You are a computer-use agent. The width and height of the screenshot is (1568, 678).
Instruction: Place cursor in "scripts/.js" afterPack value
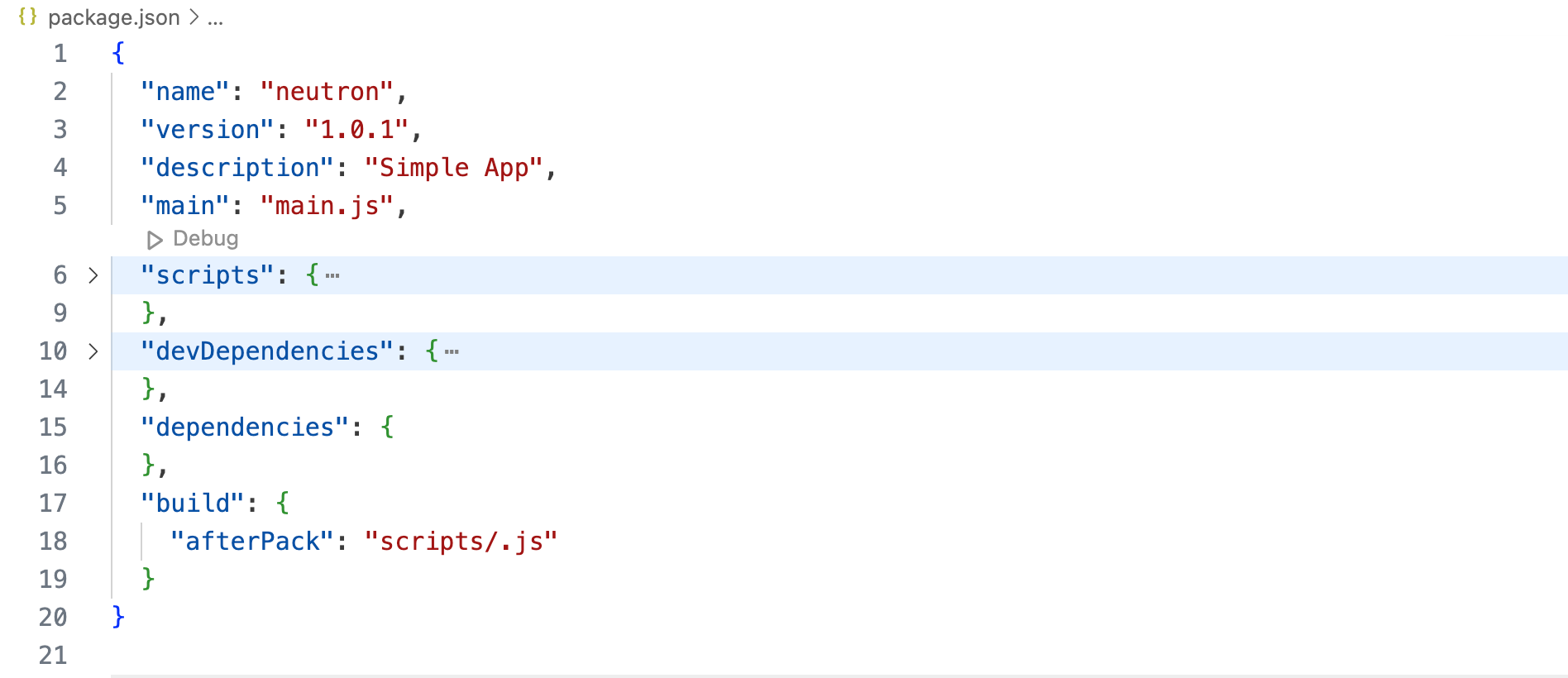tap(461, 542)
